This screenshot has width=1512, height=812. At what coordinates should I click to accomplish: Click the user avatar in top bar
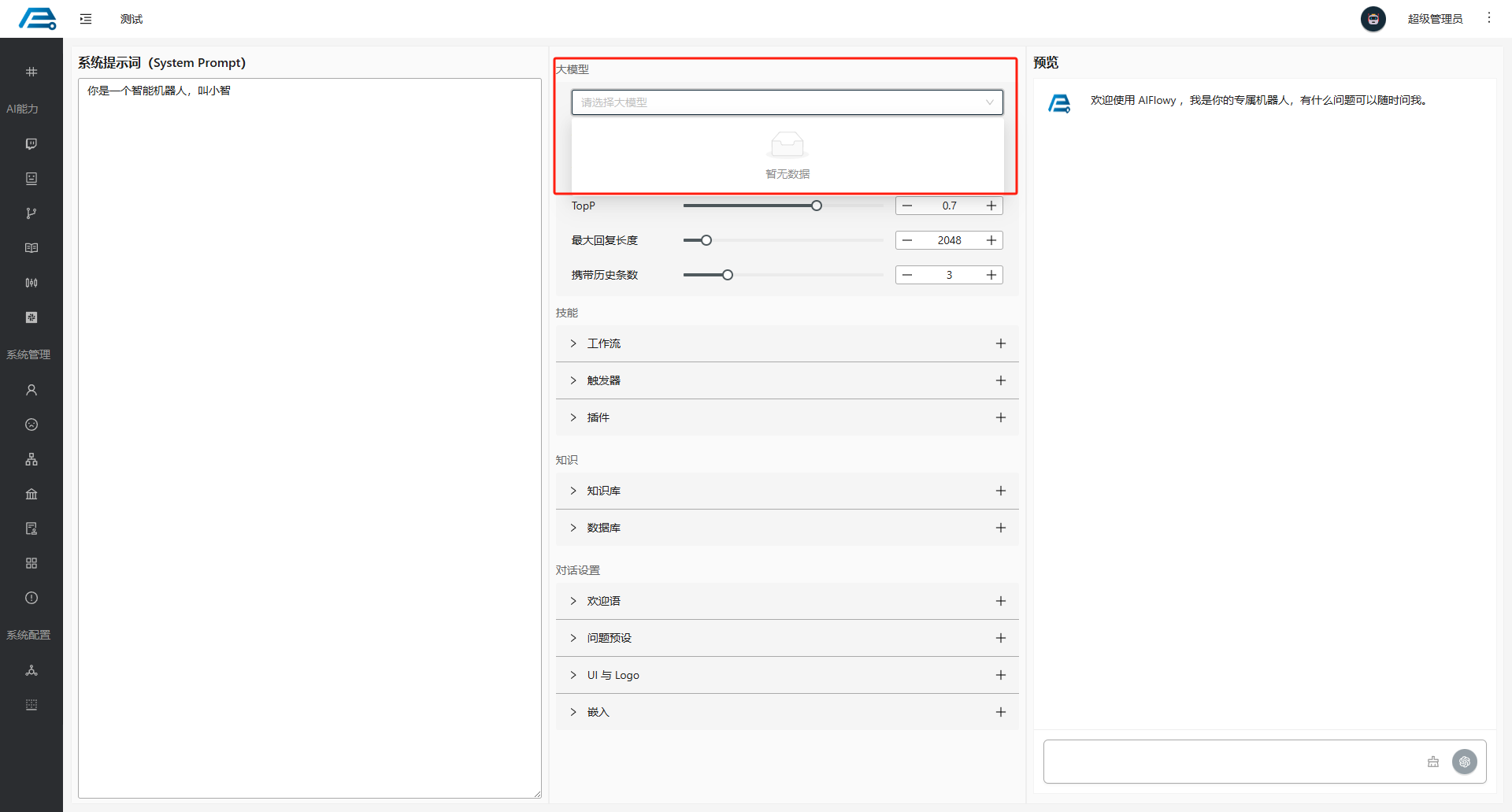point(1373,19)
